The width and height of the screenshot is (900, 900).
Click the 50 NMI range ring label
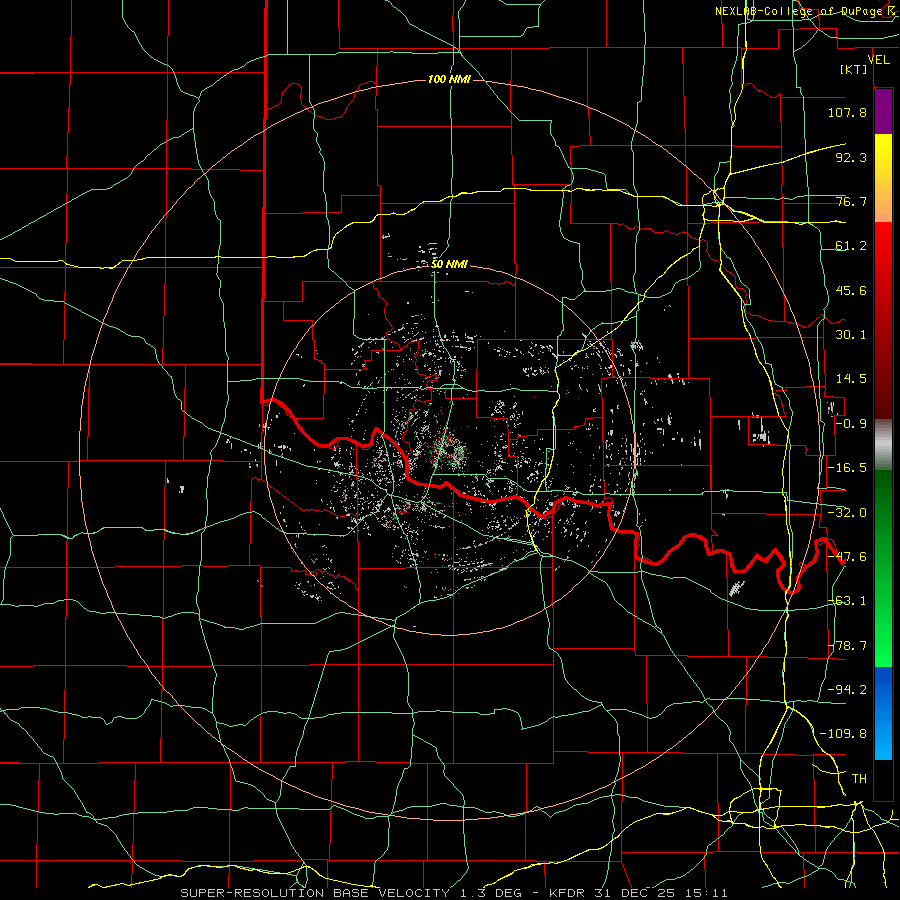click(449, 264)
